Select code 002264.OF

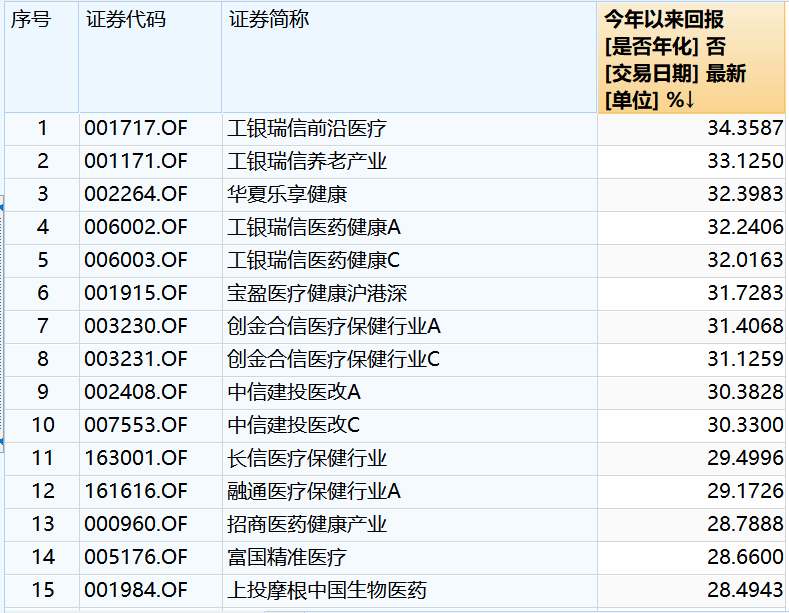(x=135, y=194)
